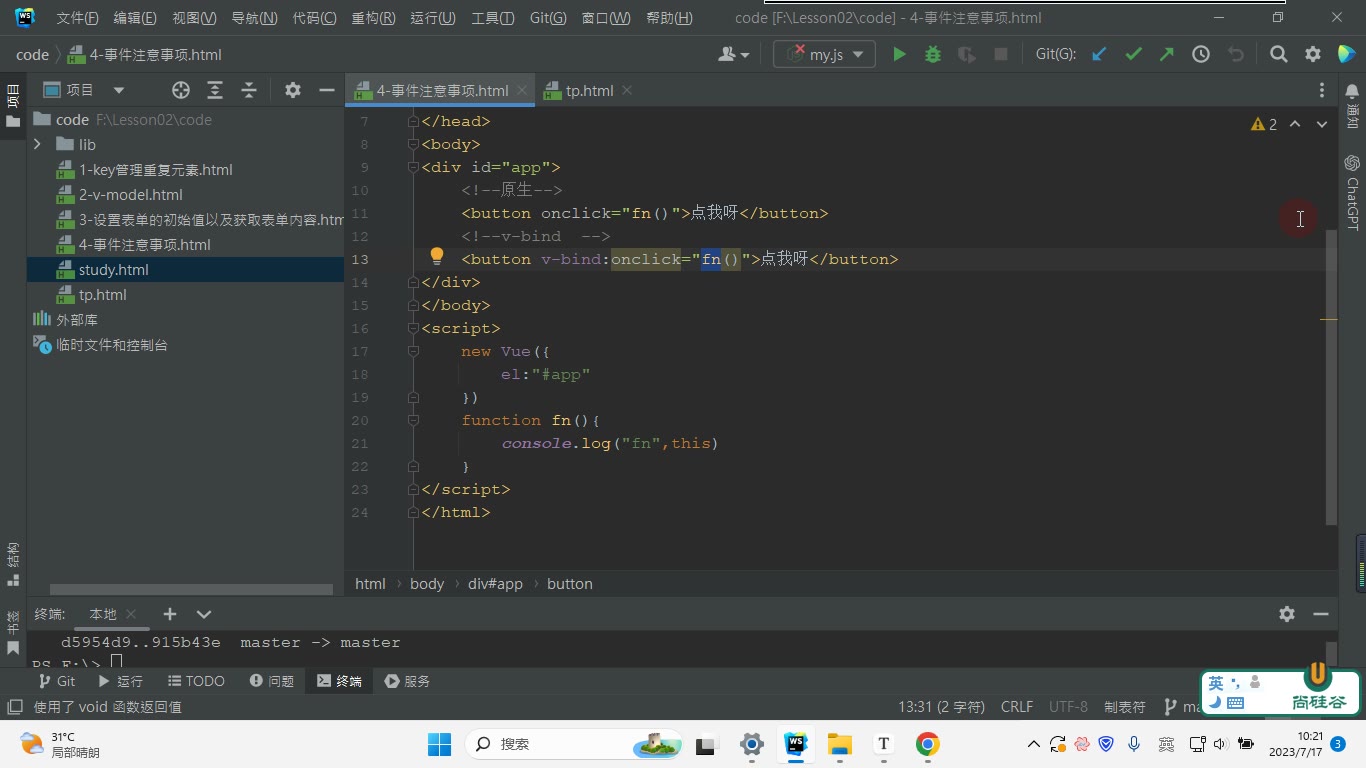Run my.js with the green play button

[x=899, y=55]
